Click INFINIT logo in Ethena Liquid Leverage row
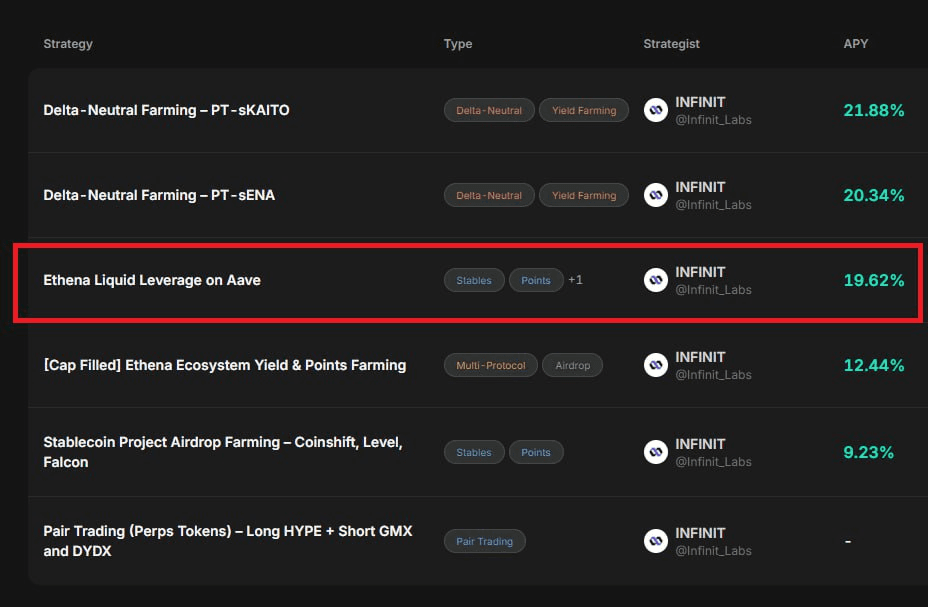928x607 pixels. pos(656,281)
